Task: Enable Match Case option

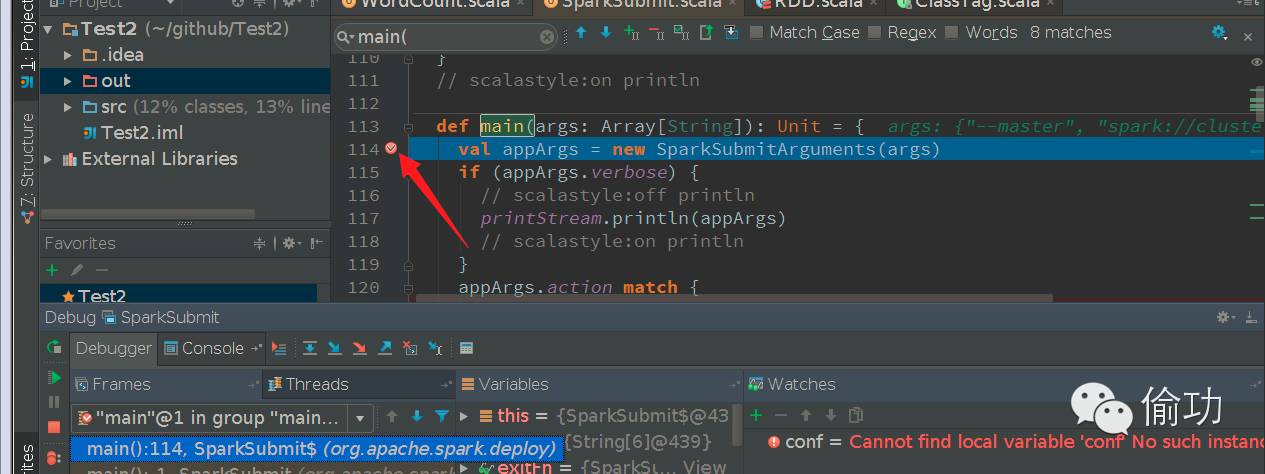Action: pos(805,32)
